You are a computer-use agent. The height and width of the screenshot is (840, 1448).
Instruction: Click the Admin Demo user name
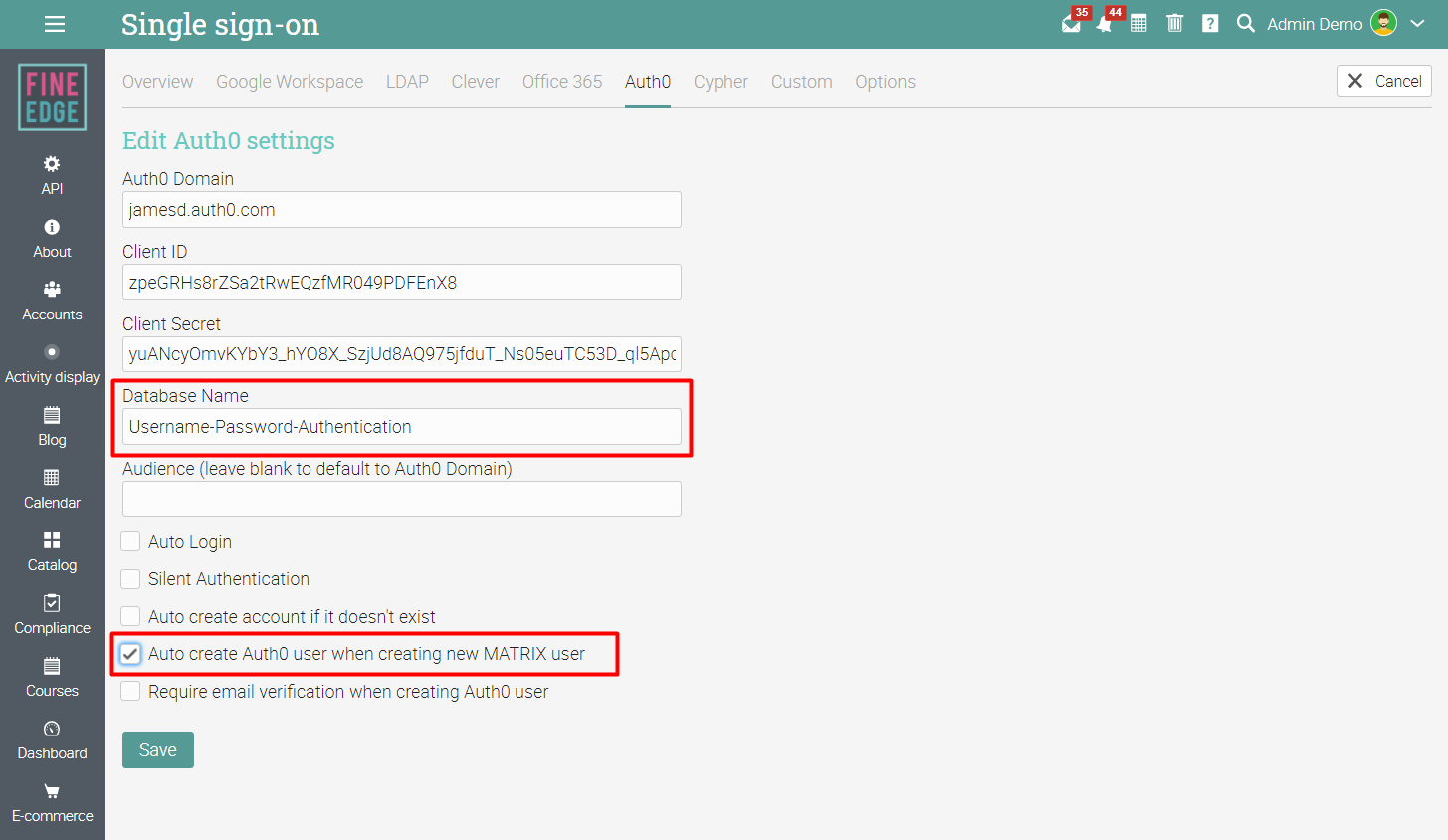point(1315,24)
